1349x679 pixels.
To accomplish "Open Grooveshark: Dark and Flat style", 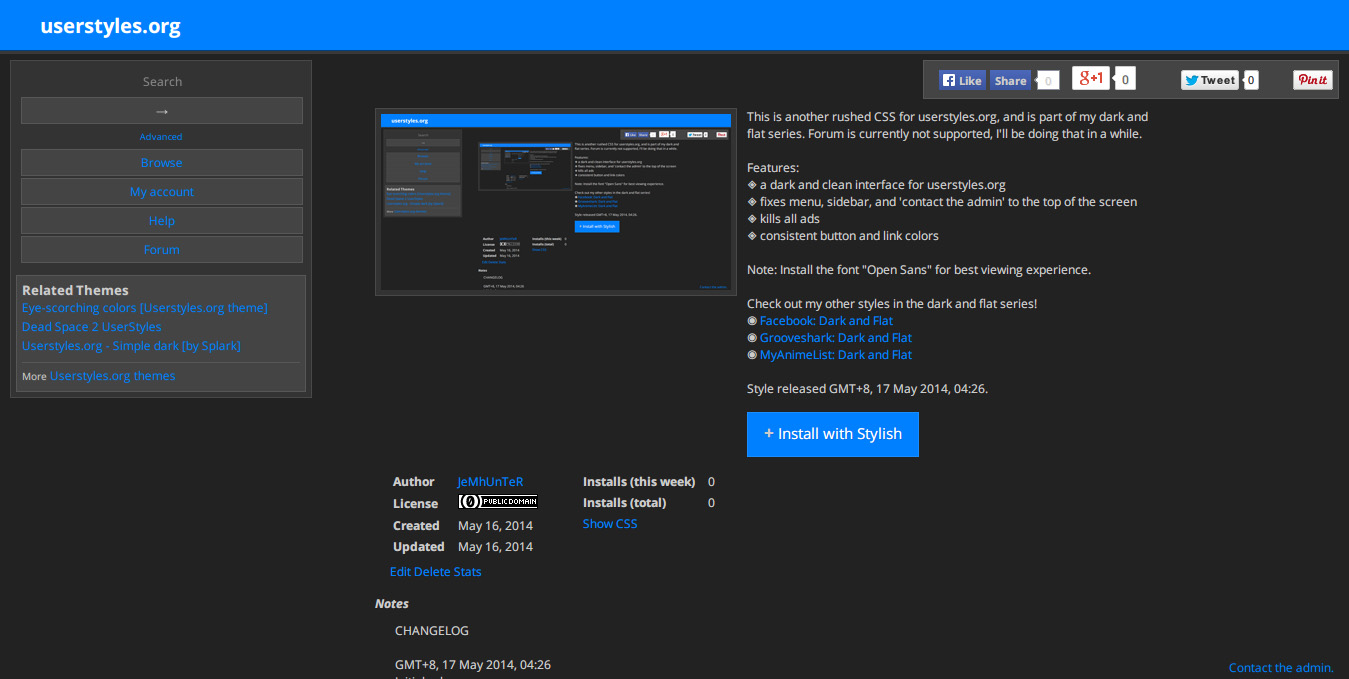I will click(x=836, y=338).
